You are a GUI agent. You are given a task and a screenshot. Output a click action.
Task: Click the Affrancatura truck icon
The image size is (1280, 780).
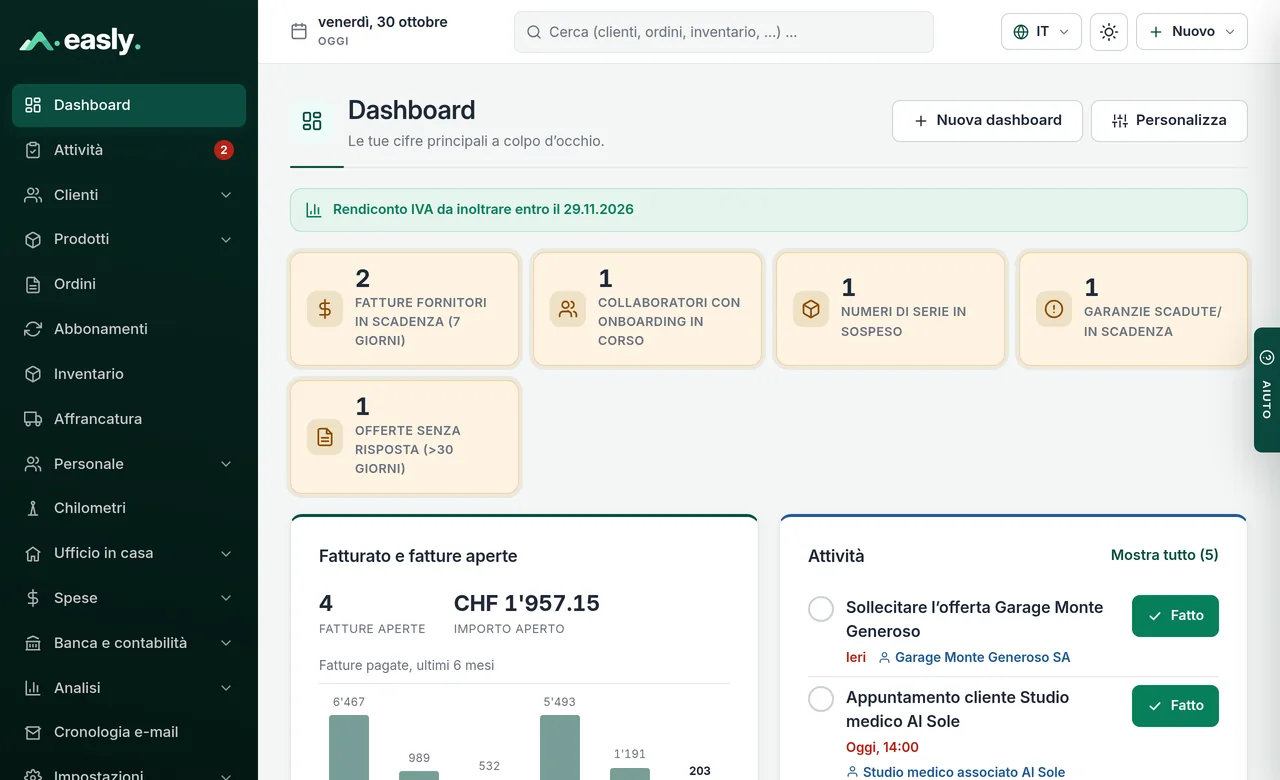[x=33, y=419]
